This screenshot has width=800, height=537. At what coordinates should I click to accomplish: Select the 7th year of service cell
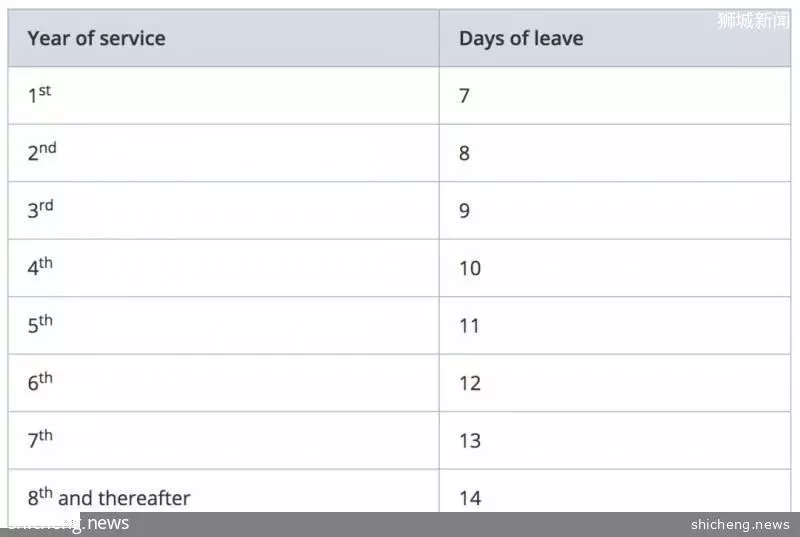[x=223, y=441]
